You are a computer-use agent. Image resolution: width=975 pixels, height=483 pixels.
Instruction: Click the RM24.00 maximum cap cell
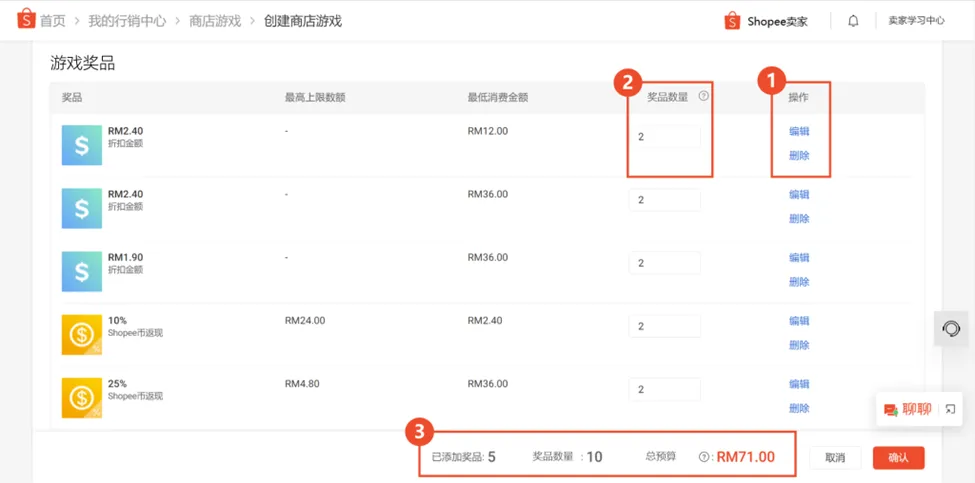point(305,321)
